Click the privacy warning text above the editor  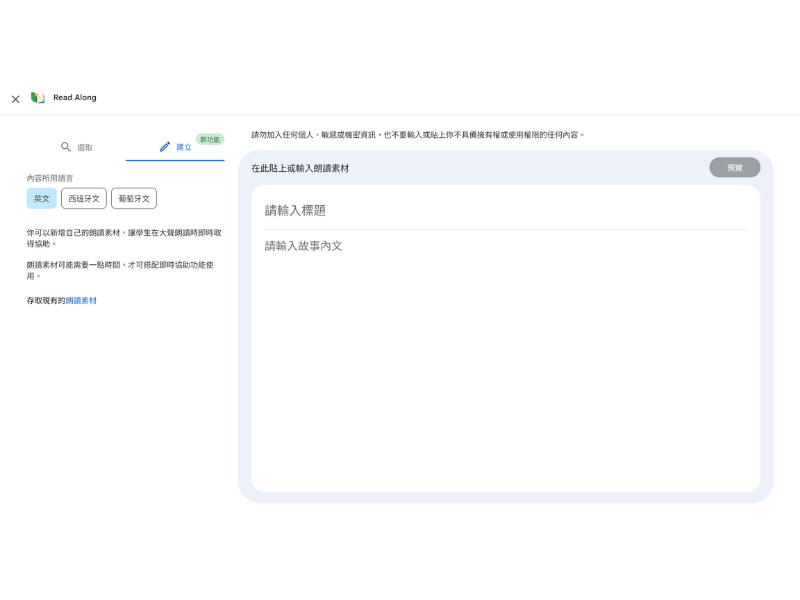click(x=417, y=134)
